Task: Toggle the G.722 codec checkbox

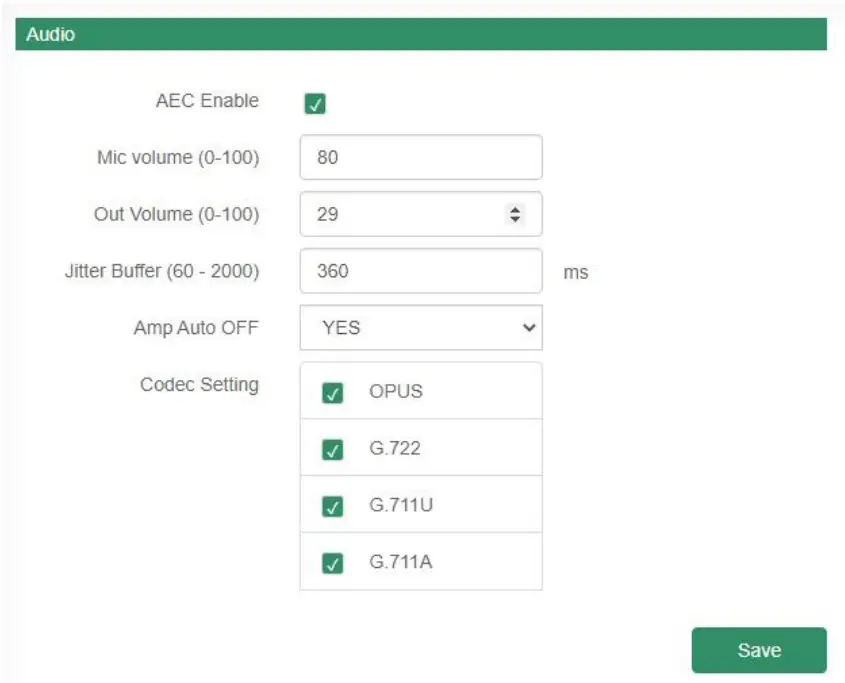Action: click(x=333, y=450)
